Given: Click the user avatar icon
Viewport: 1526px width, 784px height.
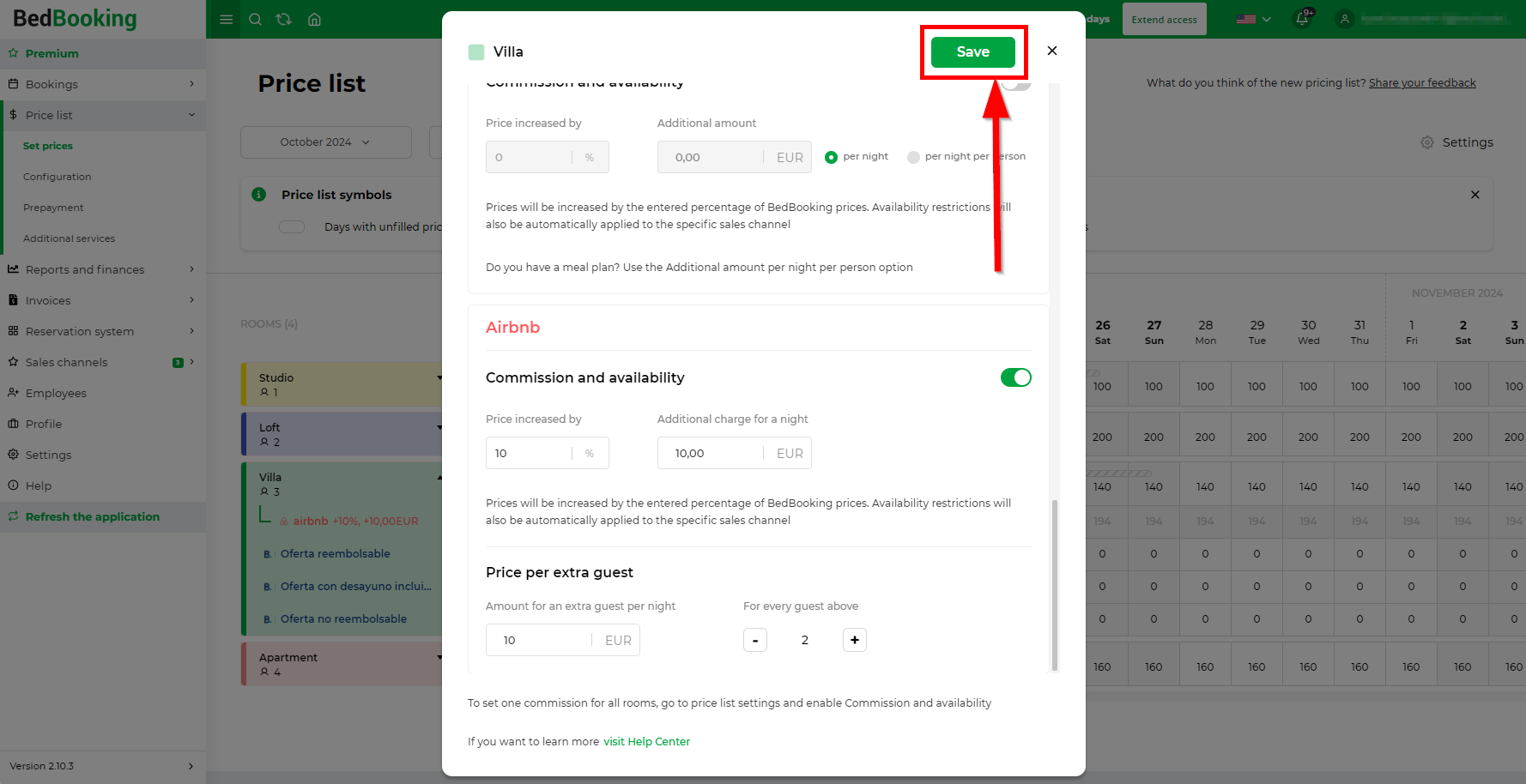Looking at the screenshot, I should click(1345, 19).
